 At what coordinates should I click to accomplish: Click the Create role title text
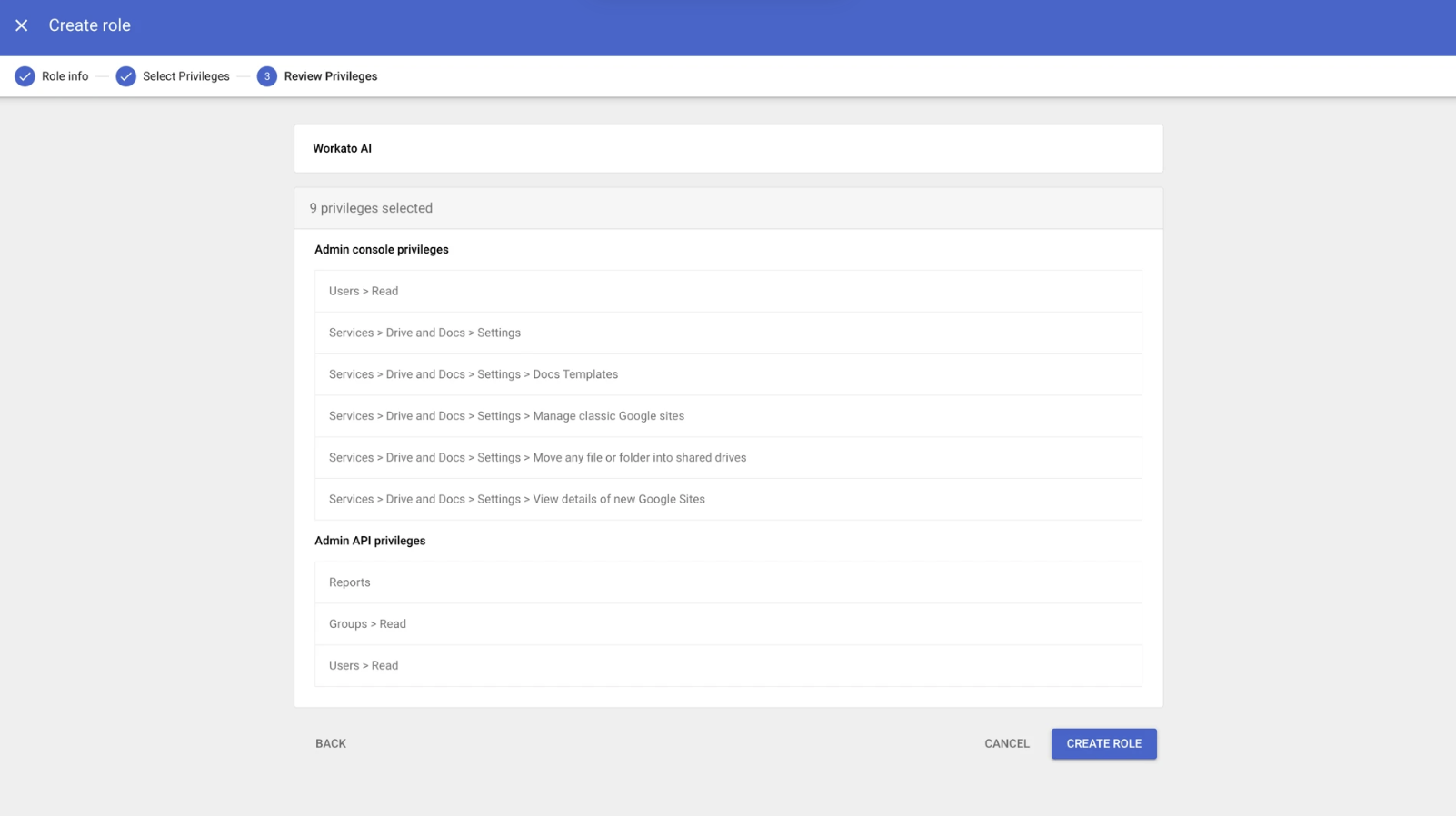(x=90, y=25)
